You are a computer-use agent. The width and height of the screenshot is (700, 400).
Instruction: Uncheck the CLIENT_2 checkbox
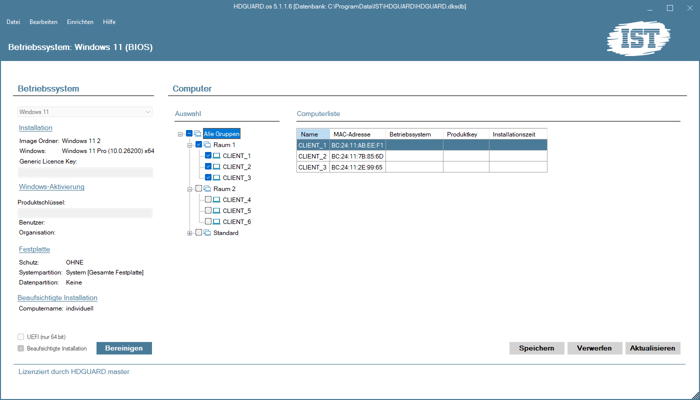(x=208, y=167)
